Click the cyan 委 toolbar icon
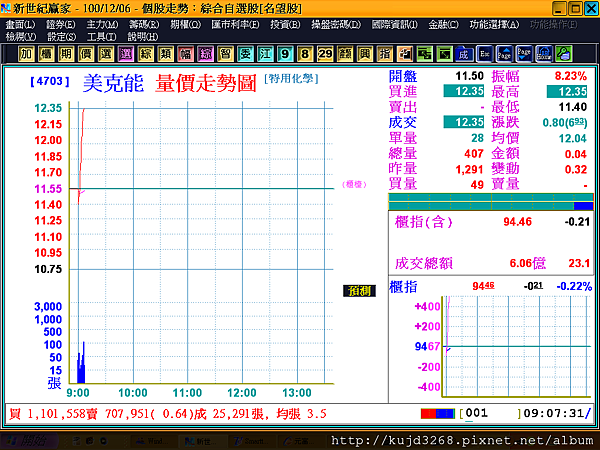Image resolution: width=600 pixels, height=450 pixels. (245, 54)
